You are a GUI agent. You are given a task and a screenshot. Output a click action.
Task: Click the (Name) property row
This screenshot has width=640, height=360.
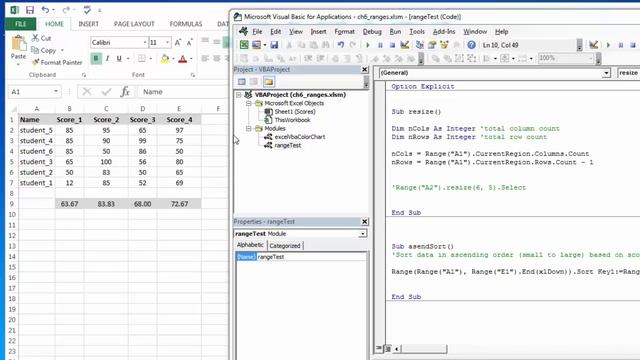(x=301, y=257)
